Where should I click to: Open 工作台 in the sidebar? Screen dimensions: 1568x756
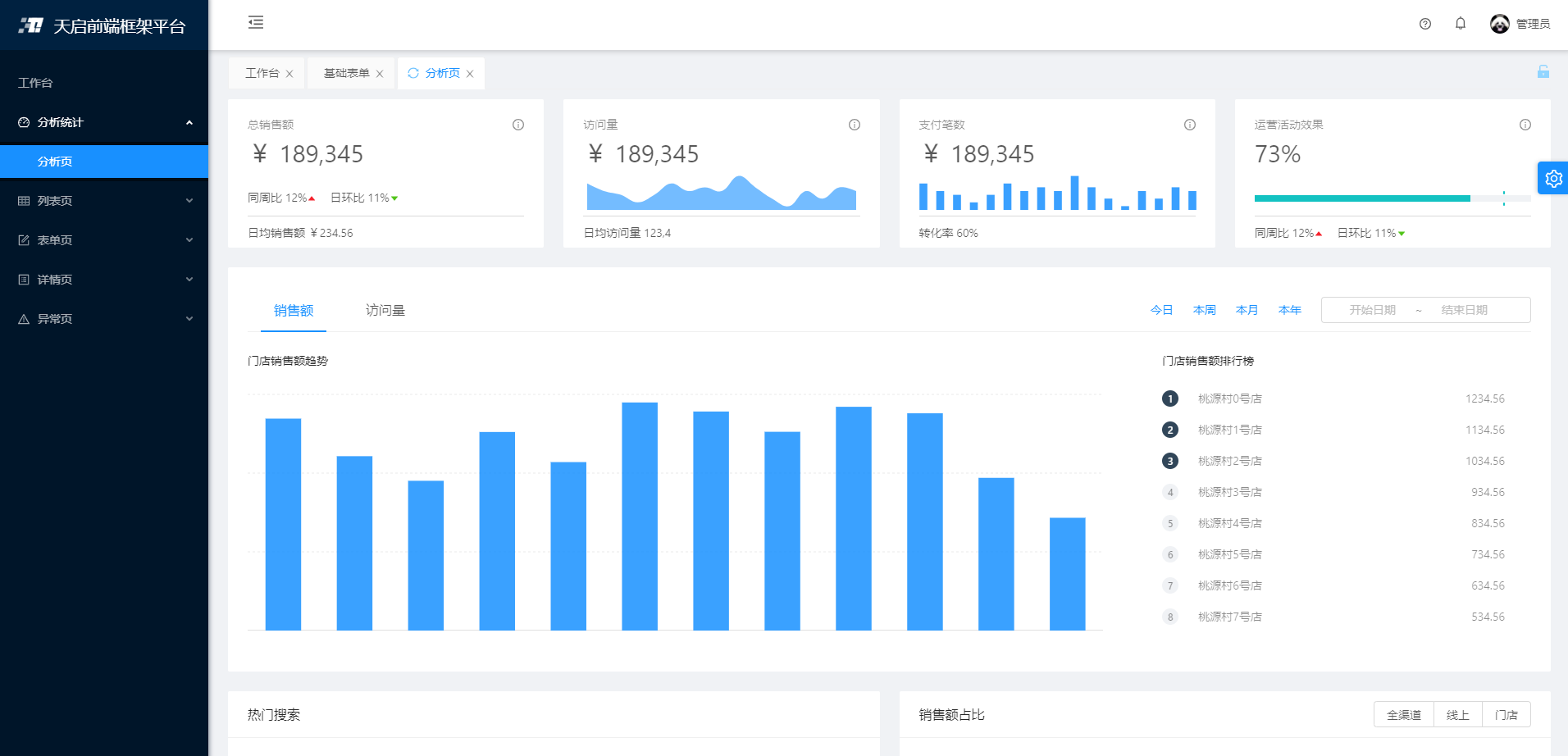[x=104, y=83]
